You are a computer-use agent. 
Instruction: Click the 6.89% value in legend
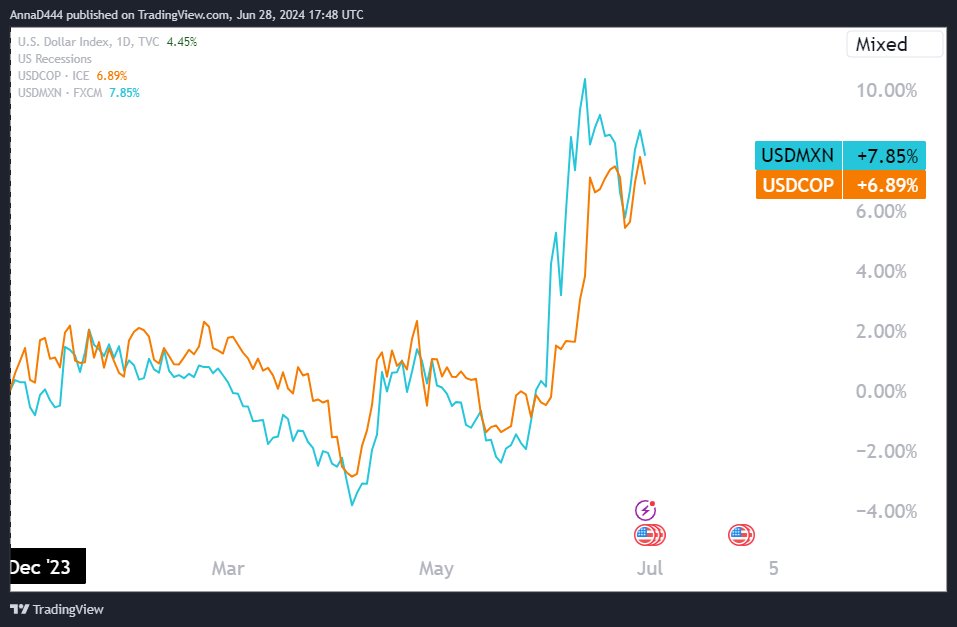tap(112, 76)
